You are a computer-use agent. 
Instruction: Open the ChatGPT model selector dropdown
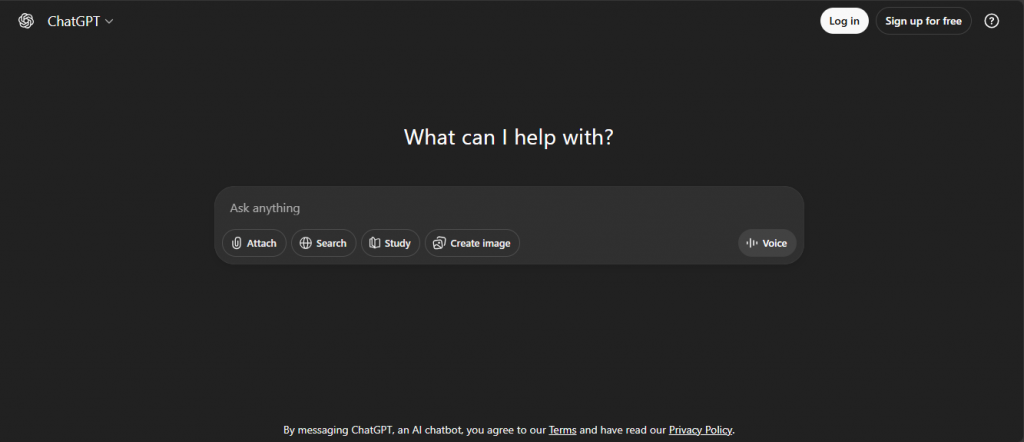(80, 21)
